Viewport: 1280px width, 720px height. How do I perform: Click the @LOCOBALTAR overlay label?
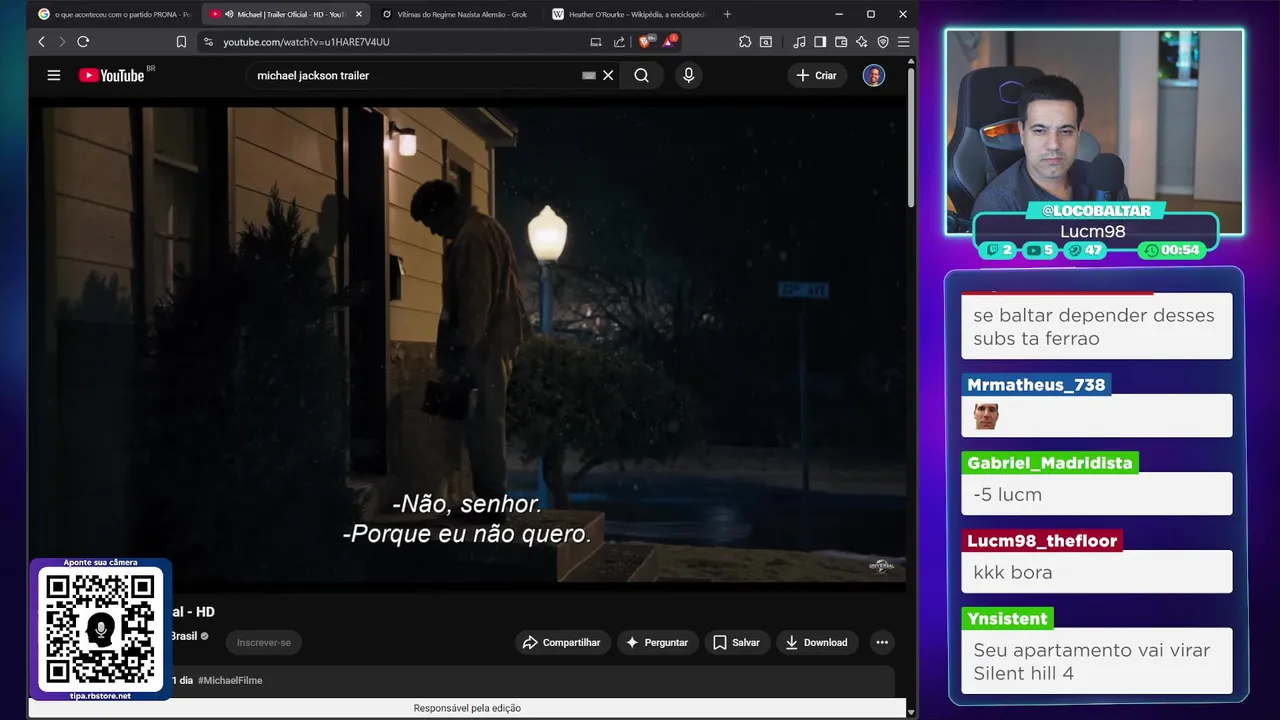click(1096, 211)
